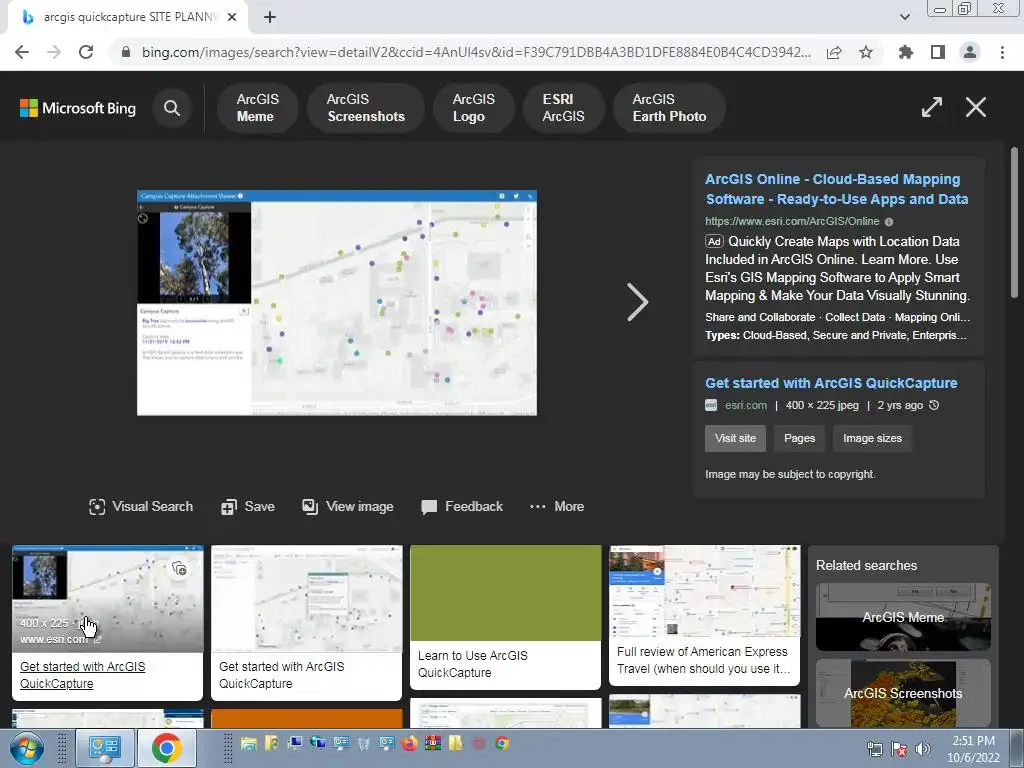Open the ArcGIS Online ad headline link

(837, 189)
